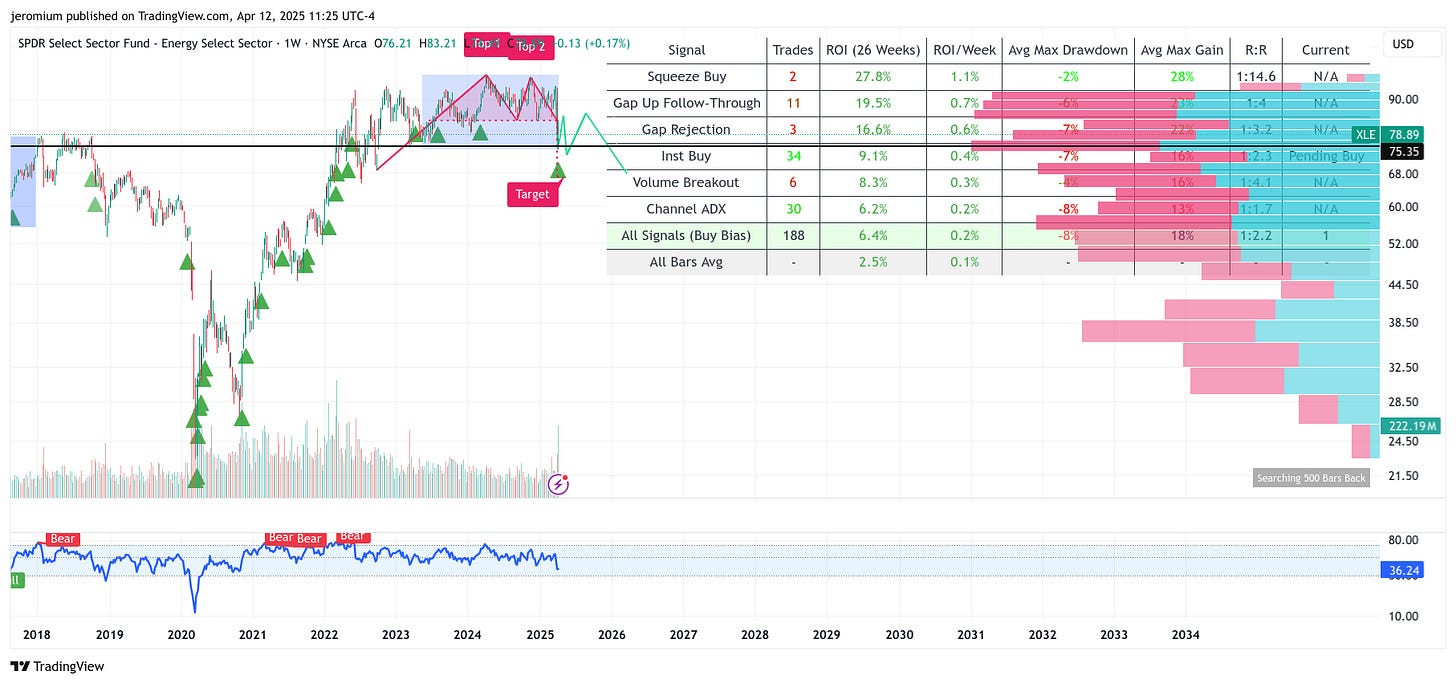The height and width of the screenshot is (684, 1456).
Task: Click the Searching 500 Bars Back label
Action: click(1311, 478)
